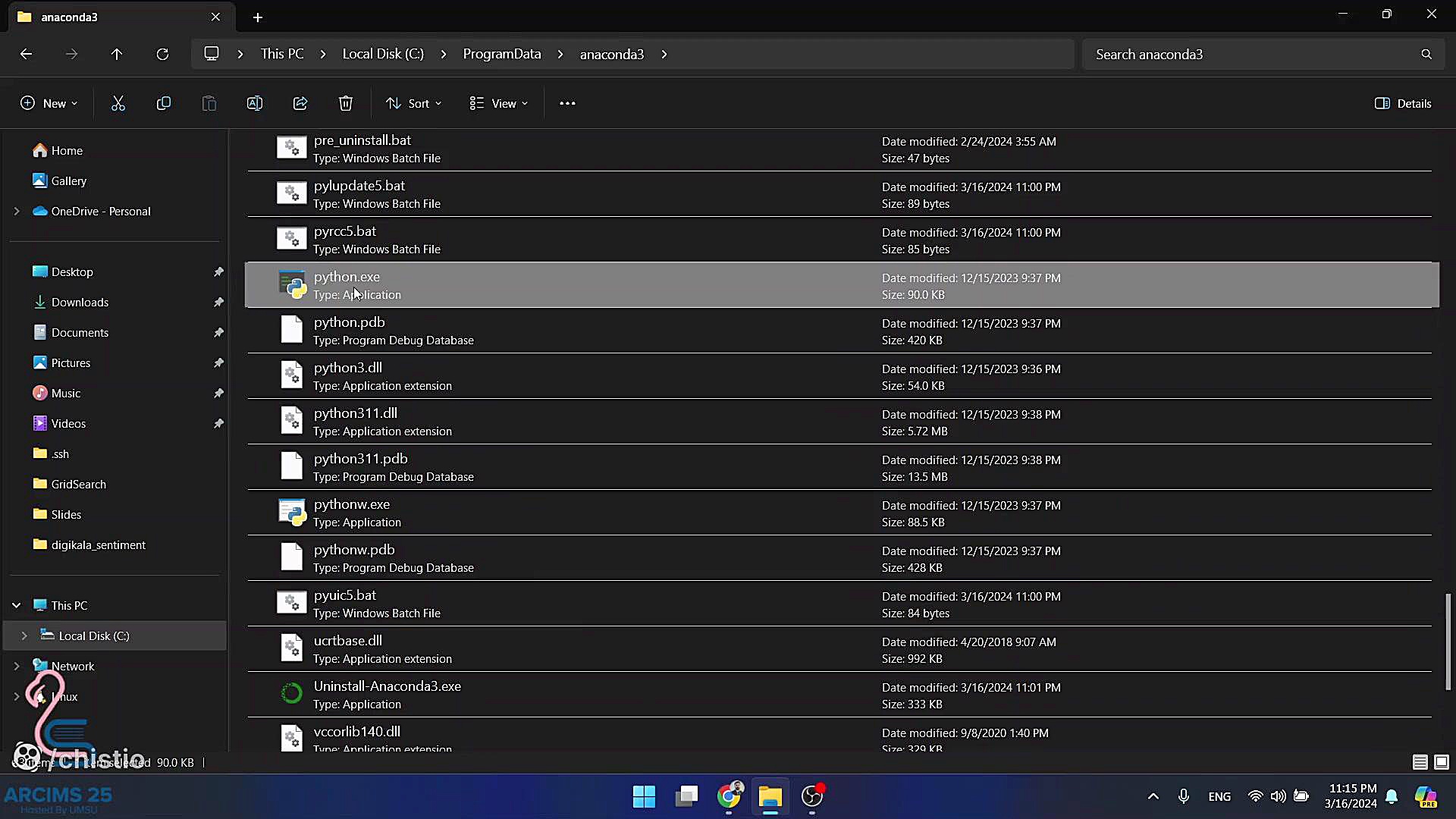
Task: Expand the Network tree node
Action: (17, 666)
